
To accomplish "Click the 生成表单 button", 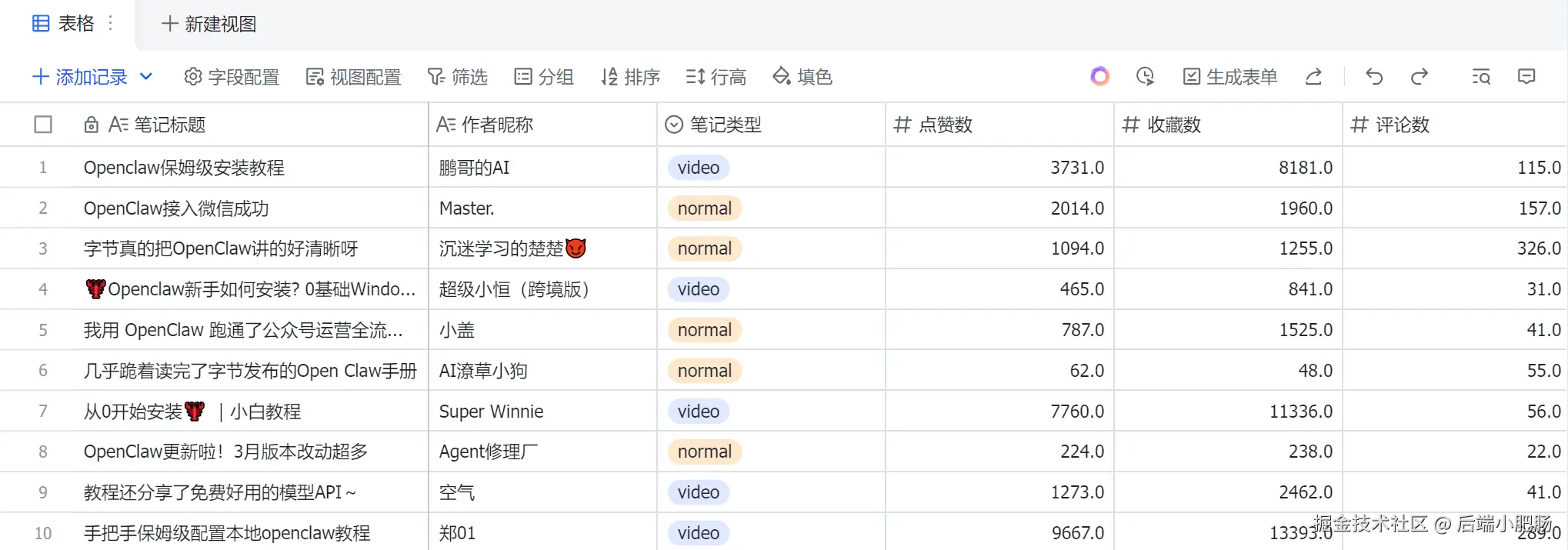I will 1230,77.
